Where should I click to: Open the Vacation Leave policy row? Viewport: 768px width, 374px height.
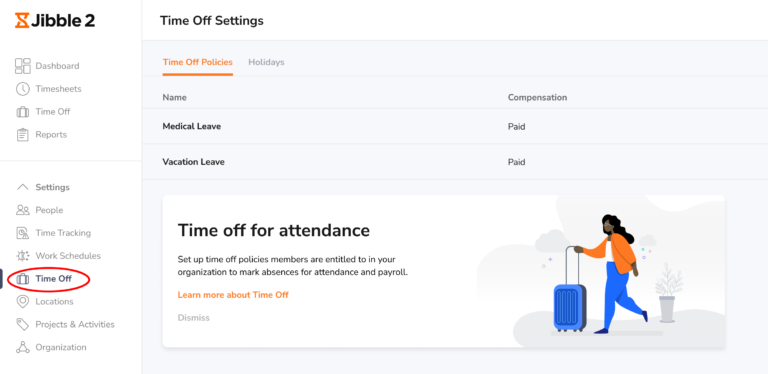455,162
